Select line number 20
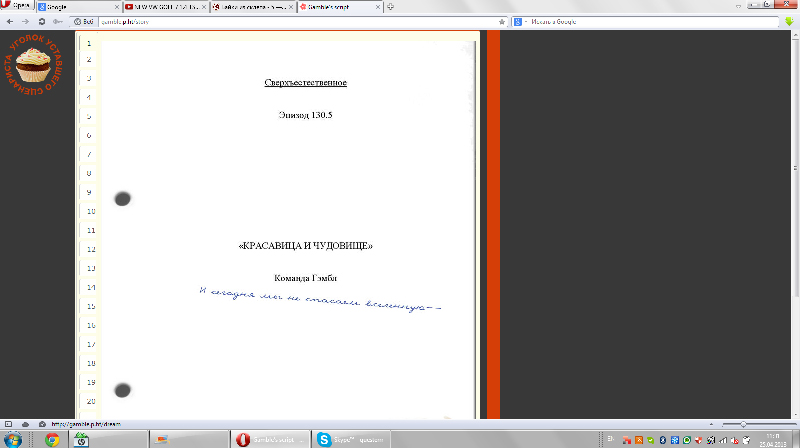This screenshot has height=448, width=800. [x=91, y=401]
